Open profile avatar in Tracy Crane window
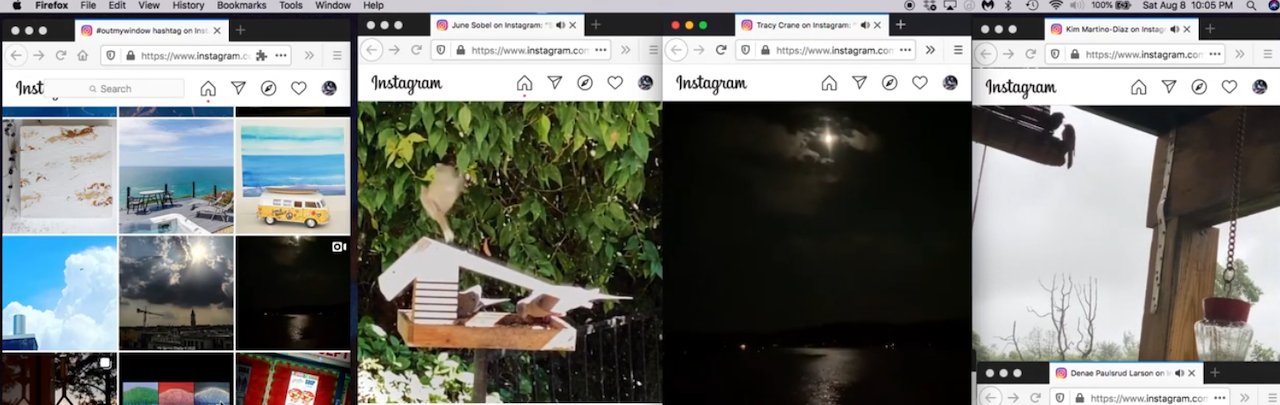1280x405 pixels. 950,83
